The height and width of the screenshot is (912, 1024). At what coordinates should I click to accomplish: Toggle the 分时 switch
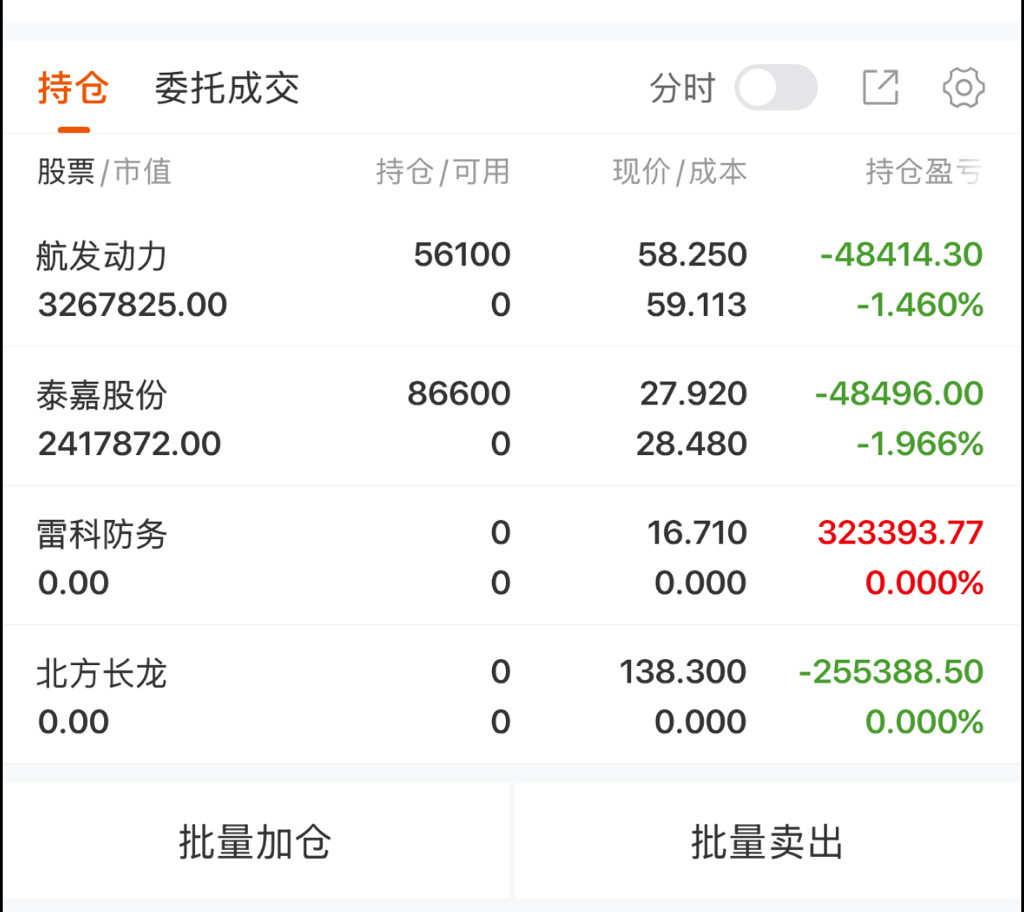[776, 88]
